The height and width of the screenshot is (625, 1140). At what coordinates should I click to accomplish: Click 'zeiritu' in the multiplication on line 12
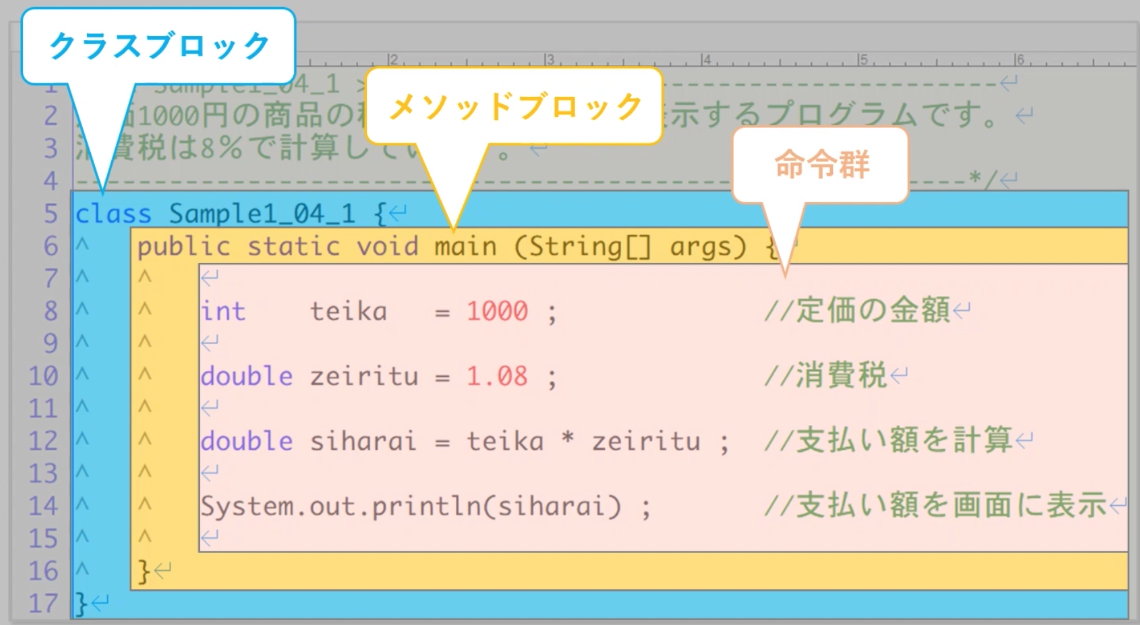[x=646, y=440]
